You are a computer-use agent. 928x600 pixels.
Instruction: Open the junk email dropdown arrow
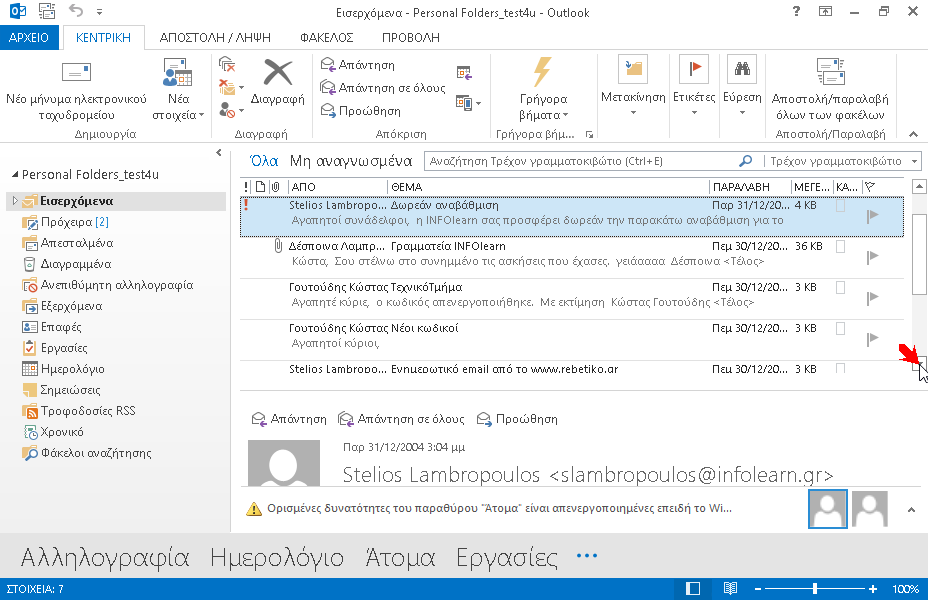(x=241, y=110)
